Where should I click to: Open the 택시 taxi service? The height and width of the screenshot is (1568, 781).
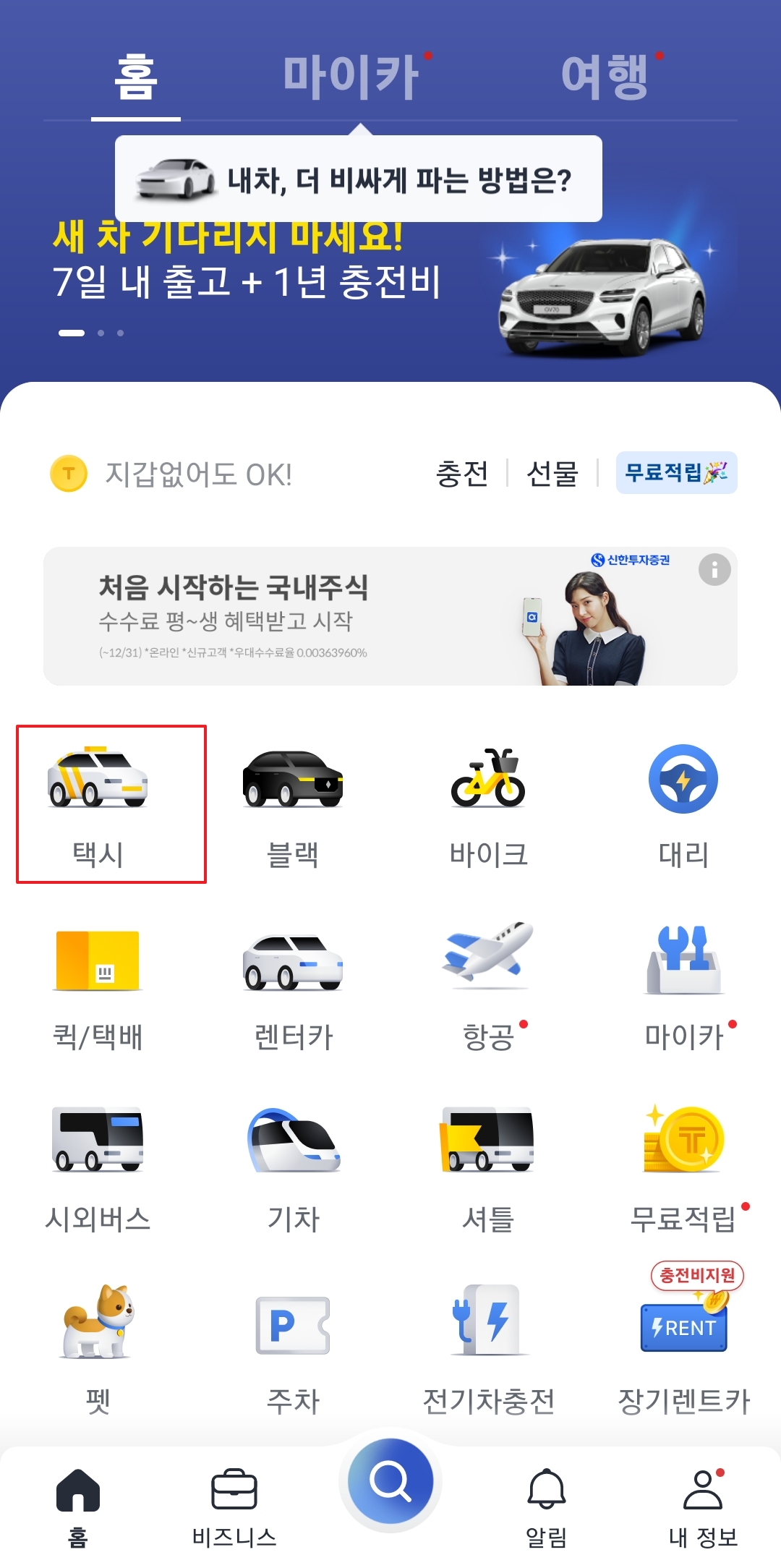(x=98, y=804)
